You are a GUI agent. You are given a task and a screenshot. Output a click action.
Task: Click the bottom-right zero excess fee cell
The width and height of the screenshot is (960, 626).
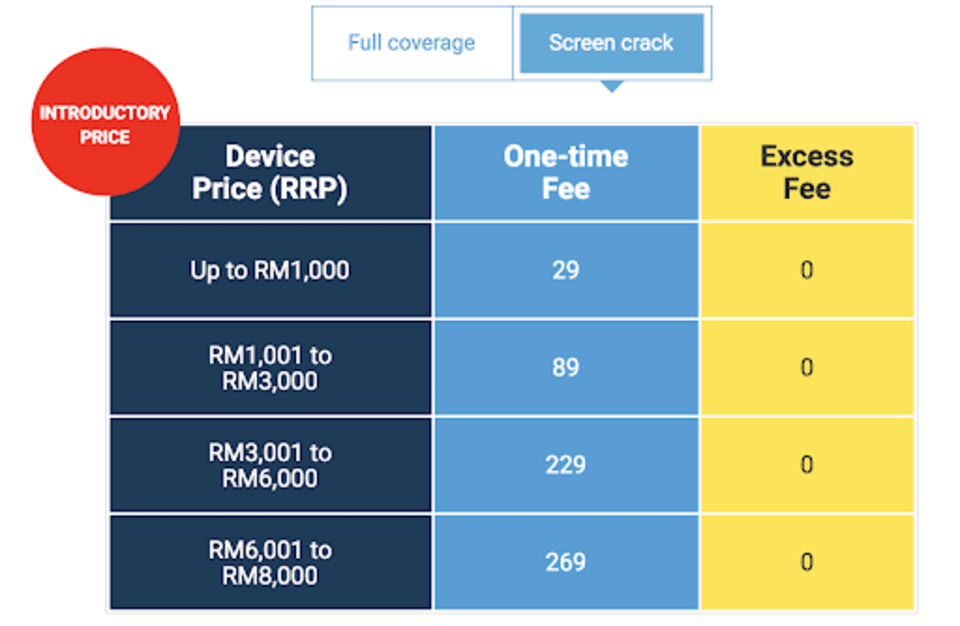point(808,562)
